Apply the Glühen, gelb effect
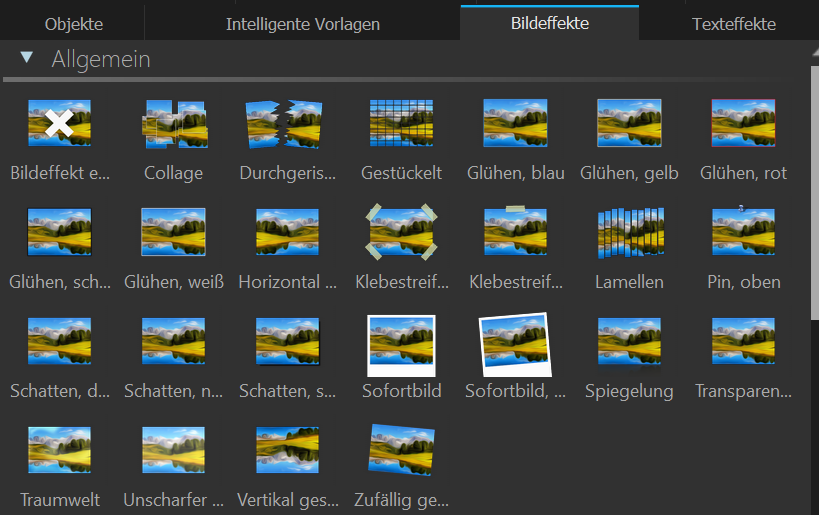Screen dimensions: 819x515 (629, 124)
